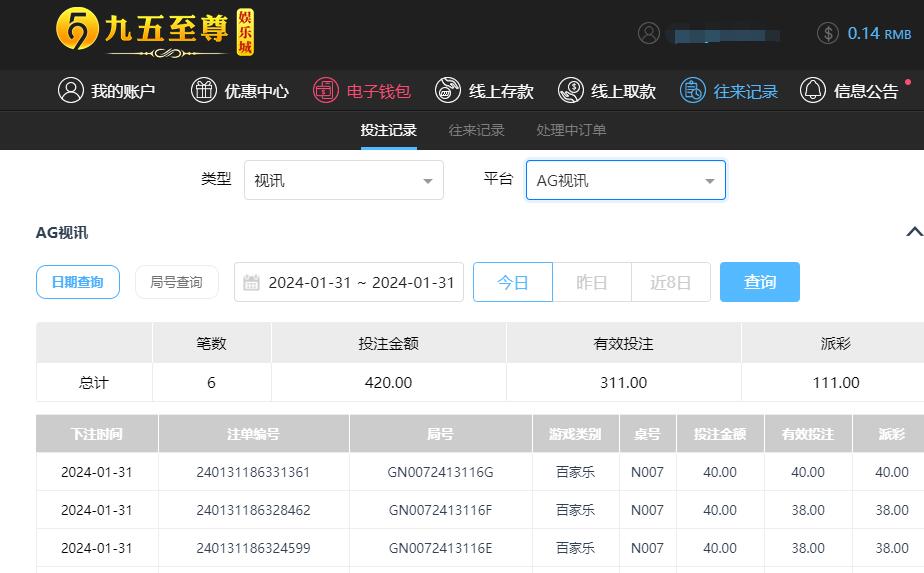The image size is (924, 573).
Task: Switch to the 往来记录 sub-tab
Action: [x=476, y=130]
